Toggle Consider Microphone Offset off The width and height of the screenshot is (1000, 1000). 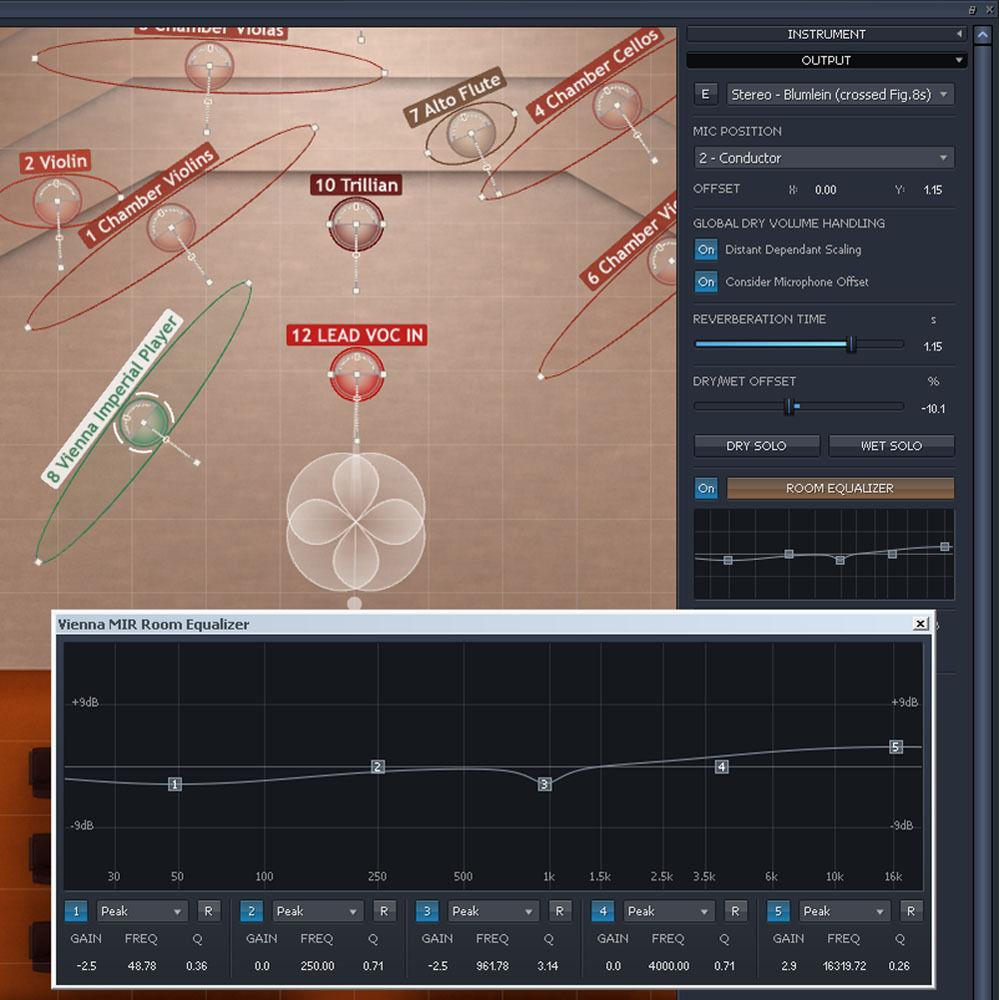coord(706,282)
